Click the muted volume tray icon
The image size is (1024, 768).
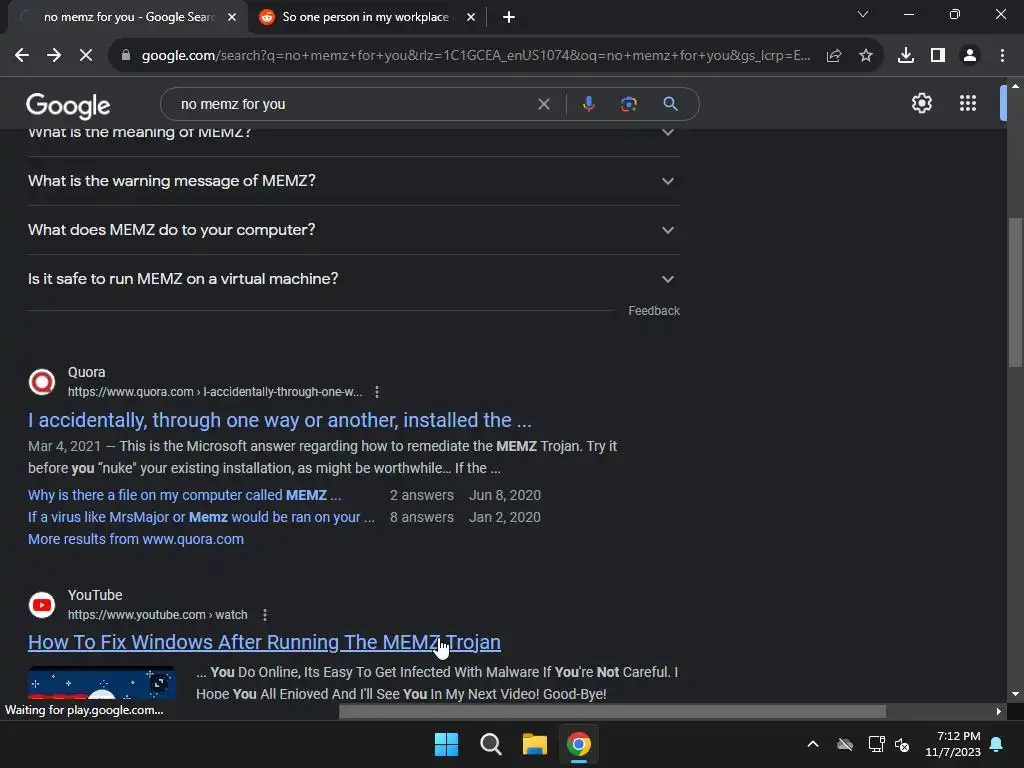[x=903, y=744]
